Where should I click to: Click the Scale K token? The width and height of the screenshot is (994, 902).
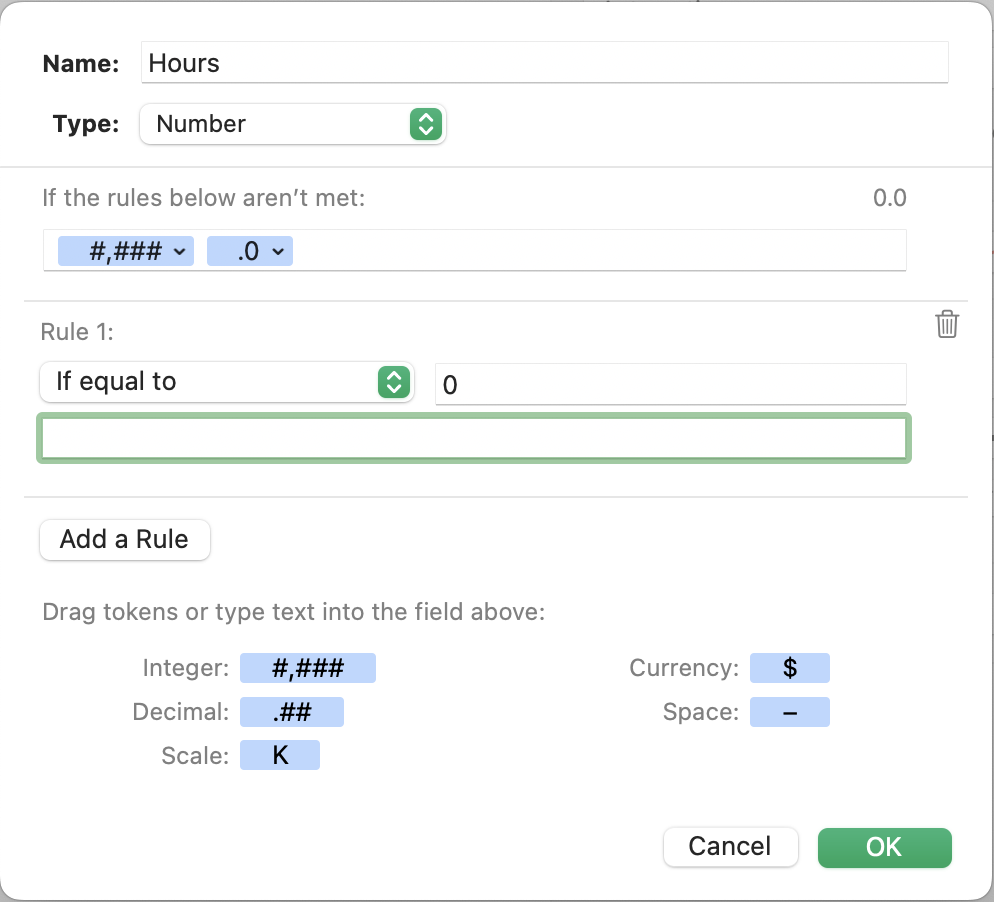coord(280,755)
